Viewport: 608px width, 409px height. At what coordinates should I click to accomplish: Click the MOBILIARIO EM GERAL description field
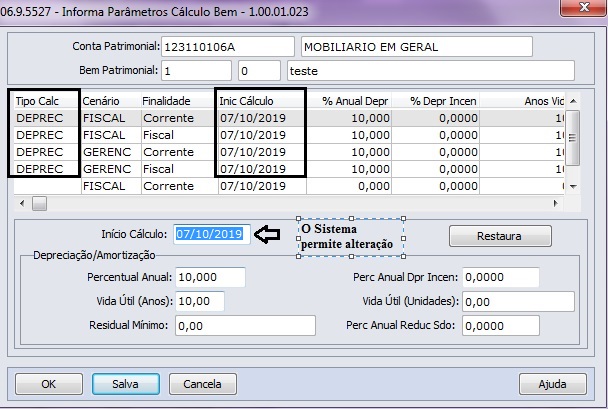click(x=416, y=47)
